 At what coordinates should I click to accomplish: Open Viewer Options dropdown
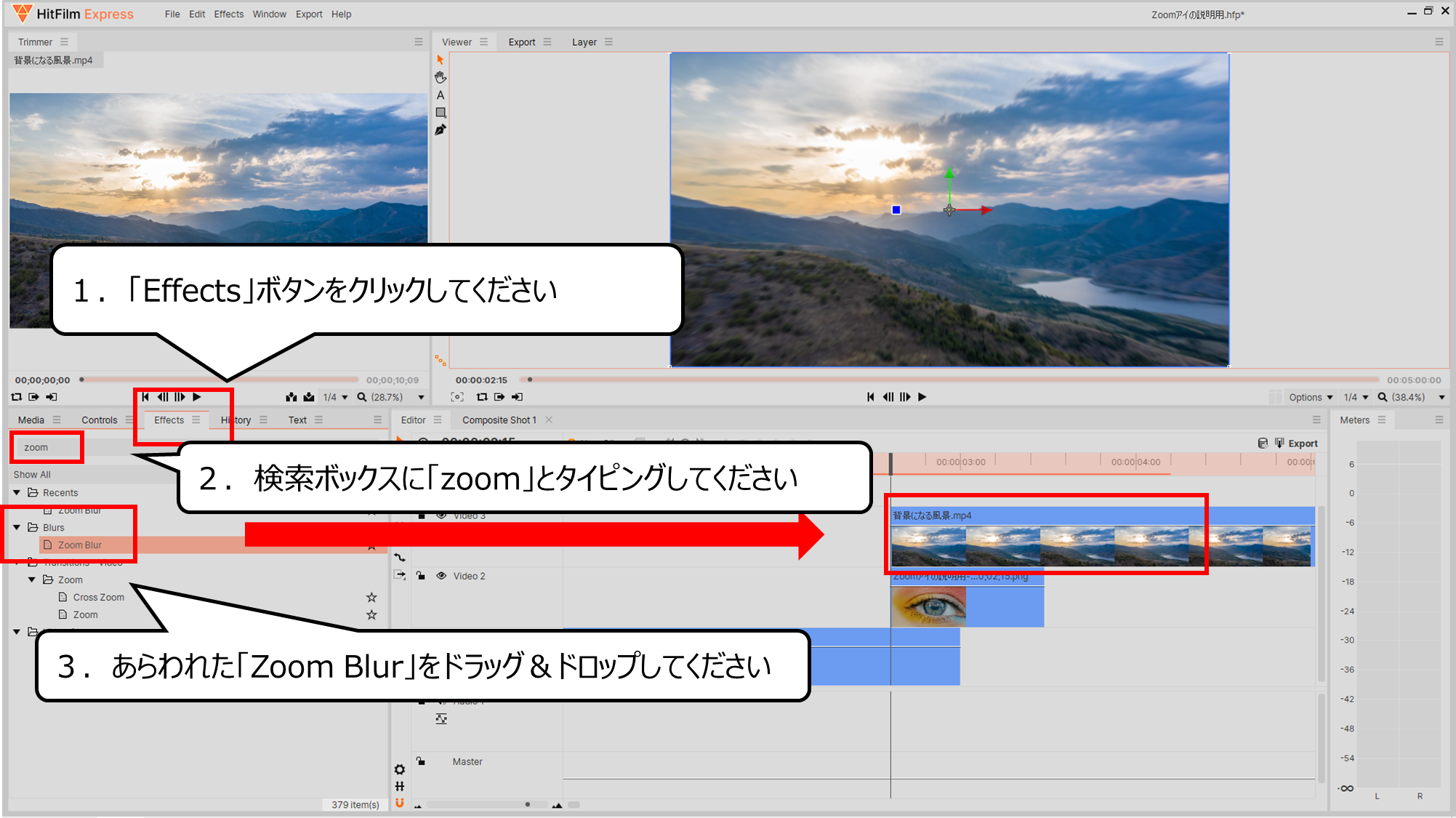click(x=1311, y=397)
